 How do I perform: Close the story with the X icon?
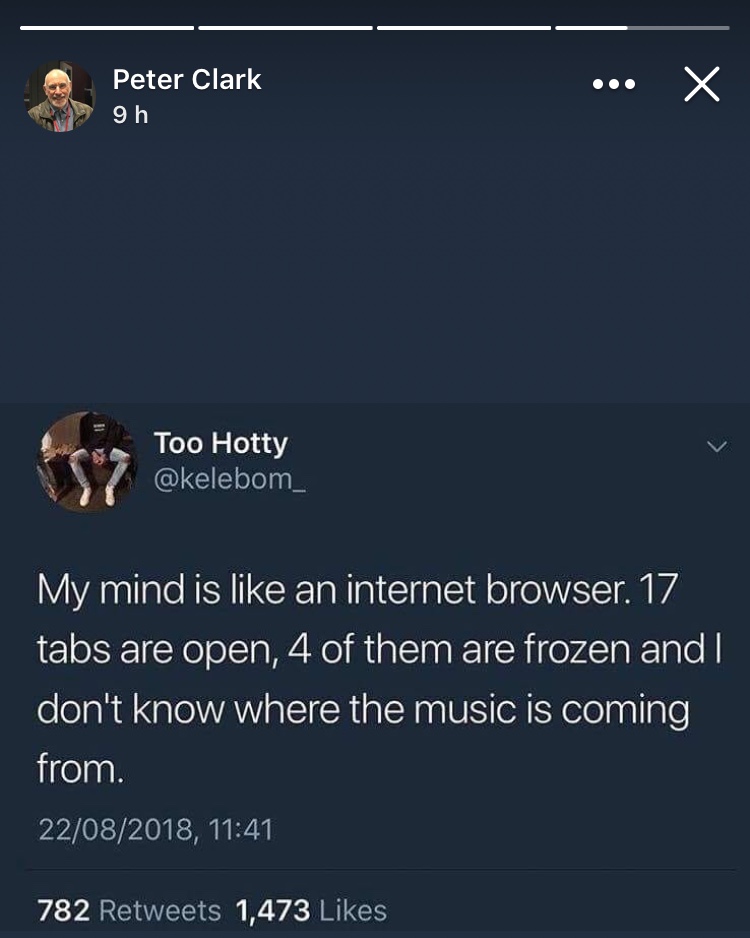pos(702,84)
